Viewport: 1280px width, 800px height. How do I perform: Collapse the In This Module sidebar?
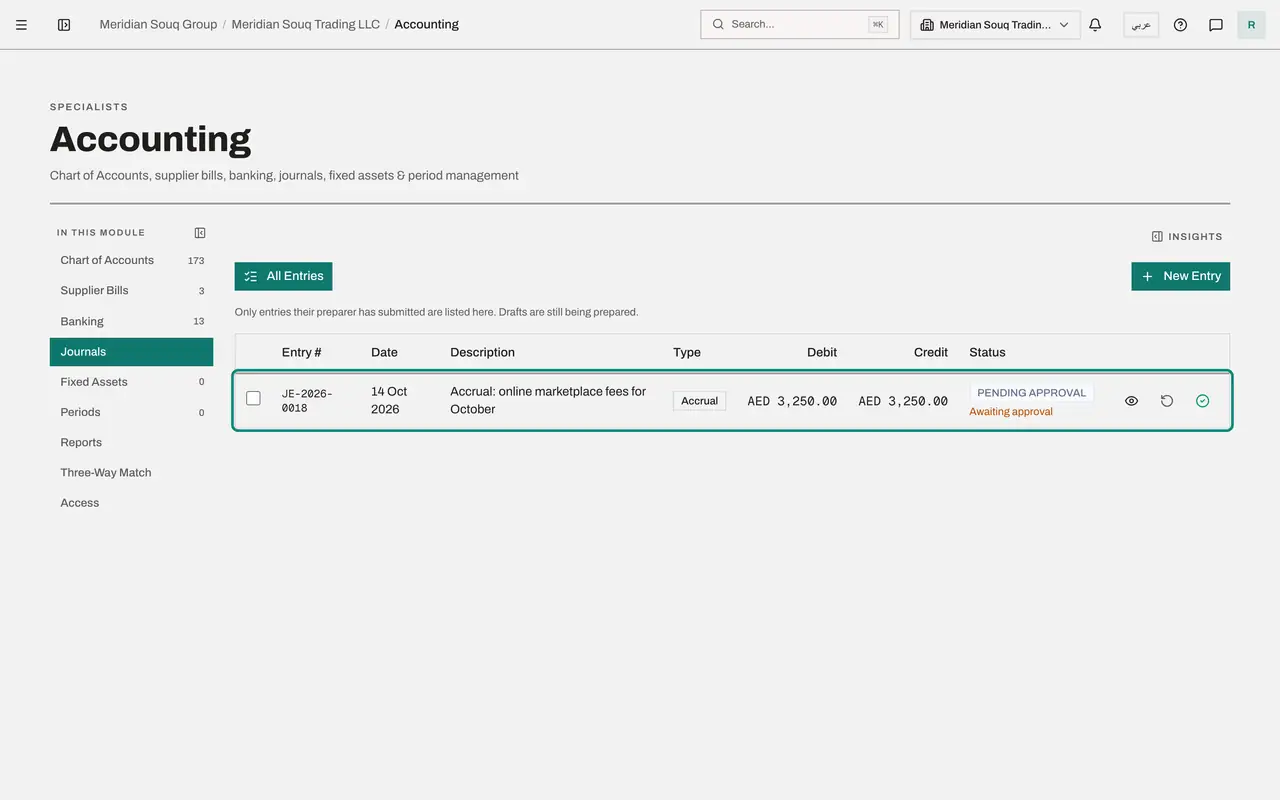pos(200,233)
